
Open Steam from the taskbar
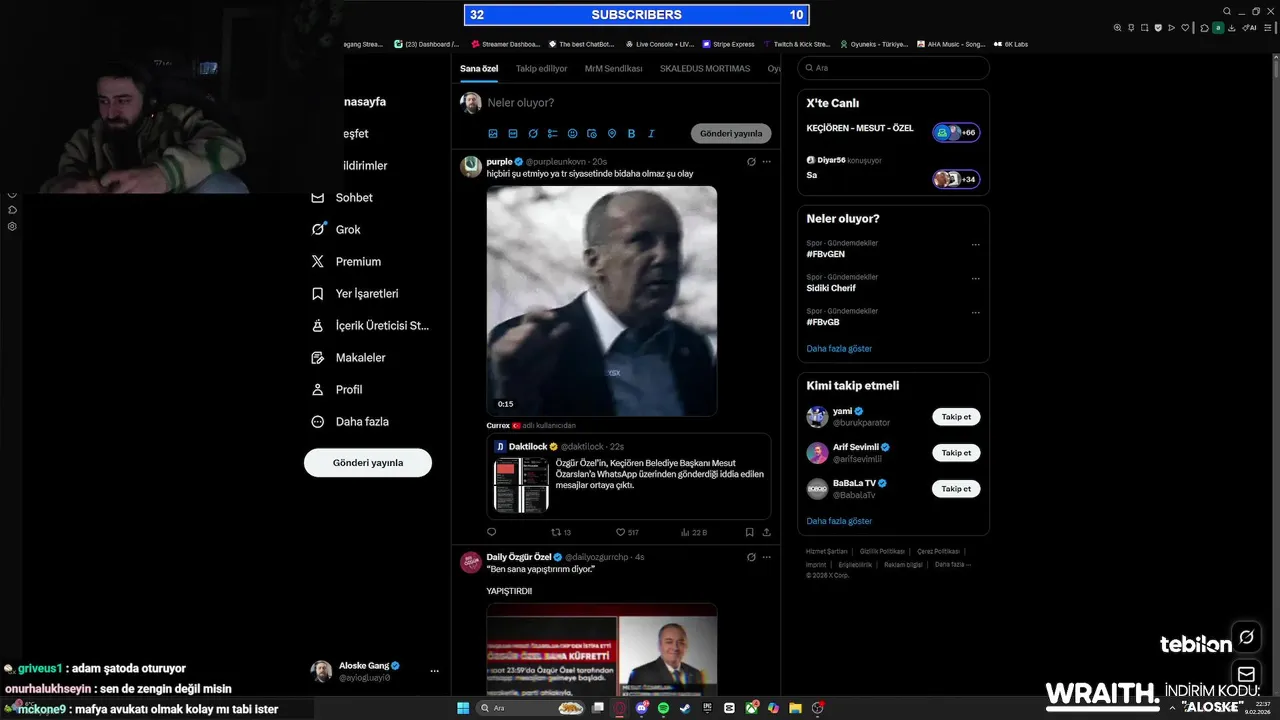pos(685,708)
